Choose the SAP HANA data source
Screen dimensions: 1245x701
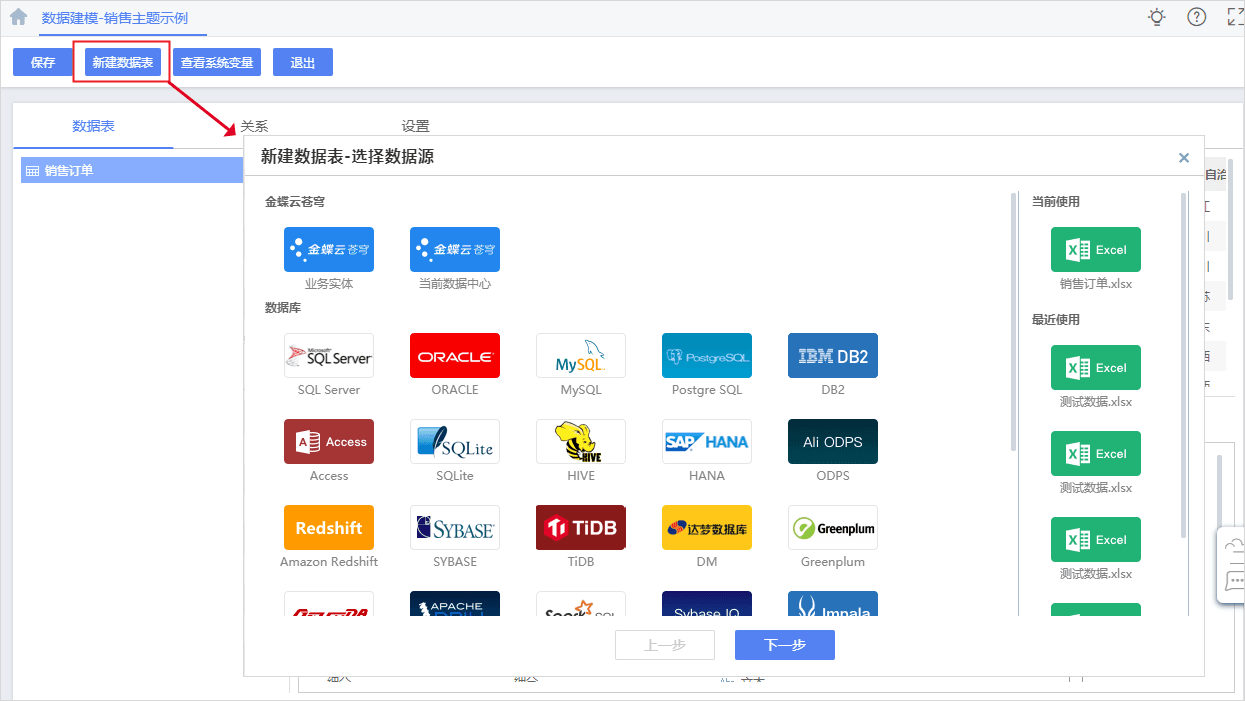pyautogui.click(x=706, y=441)
